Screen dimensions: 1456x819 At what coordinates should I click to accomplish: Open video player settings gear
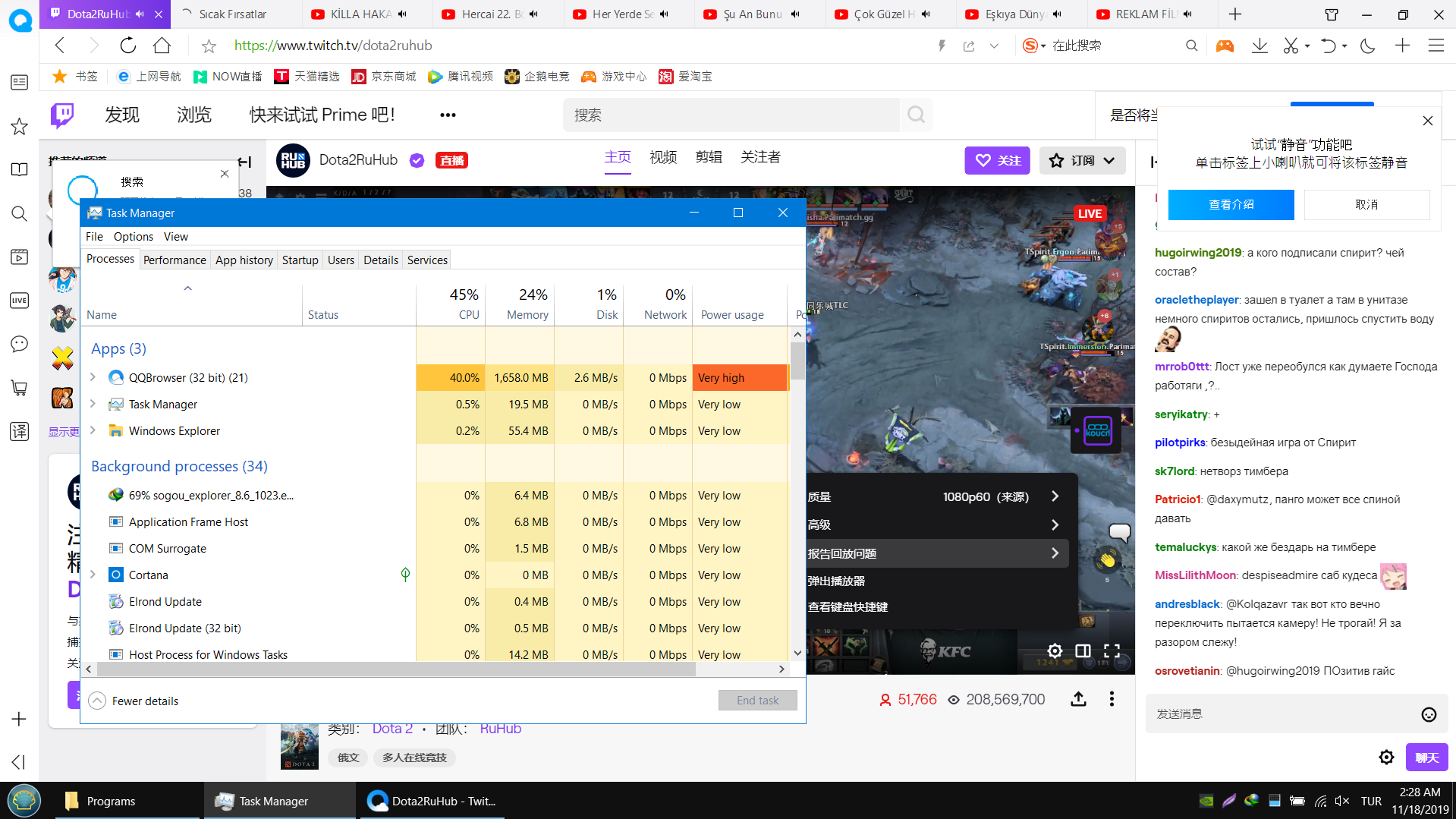pos(1055,650)
